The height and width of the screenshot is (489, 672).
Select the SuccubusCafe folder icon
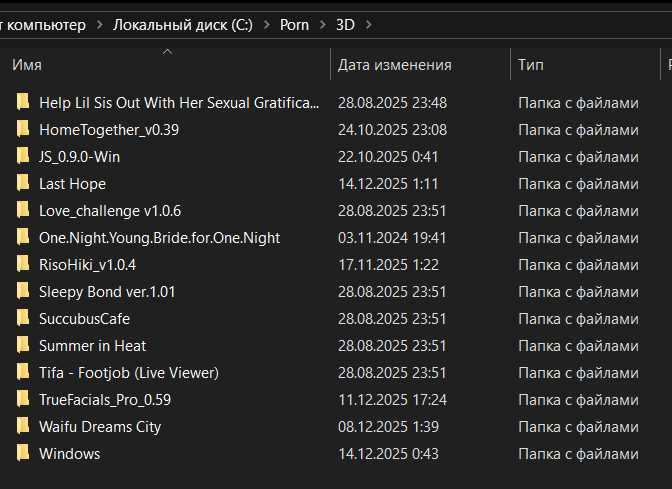[x=23, y=318]
